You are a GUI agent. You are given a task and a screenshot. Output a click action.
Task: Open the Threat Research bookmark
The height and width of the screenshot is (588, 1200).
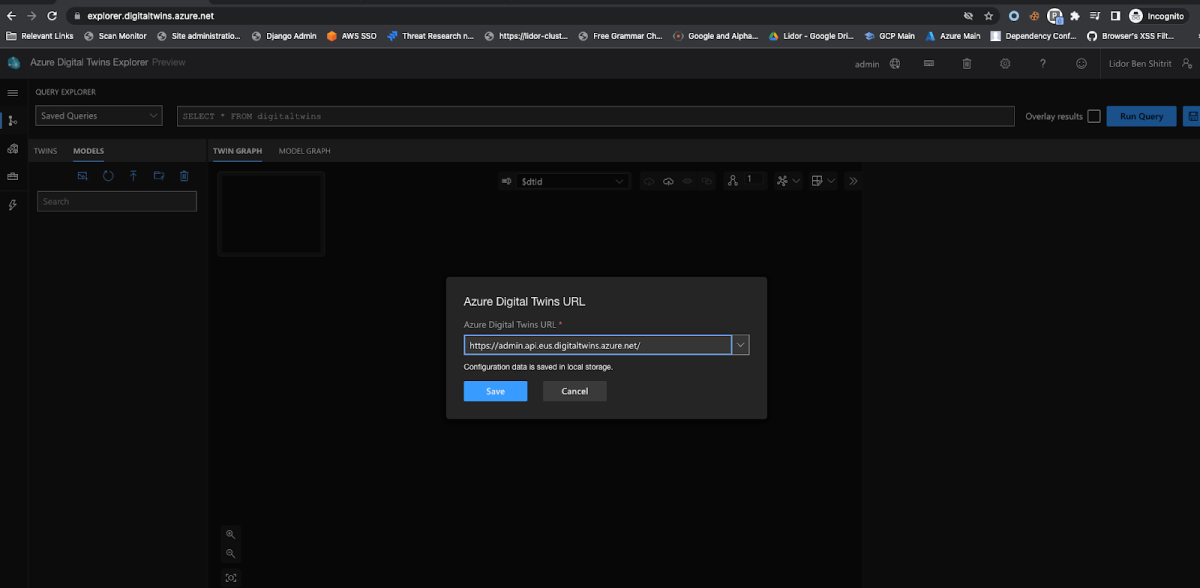point(430,36)
